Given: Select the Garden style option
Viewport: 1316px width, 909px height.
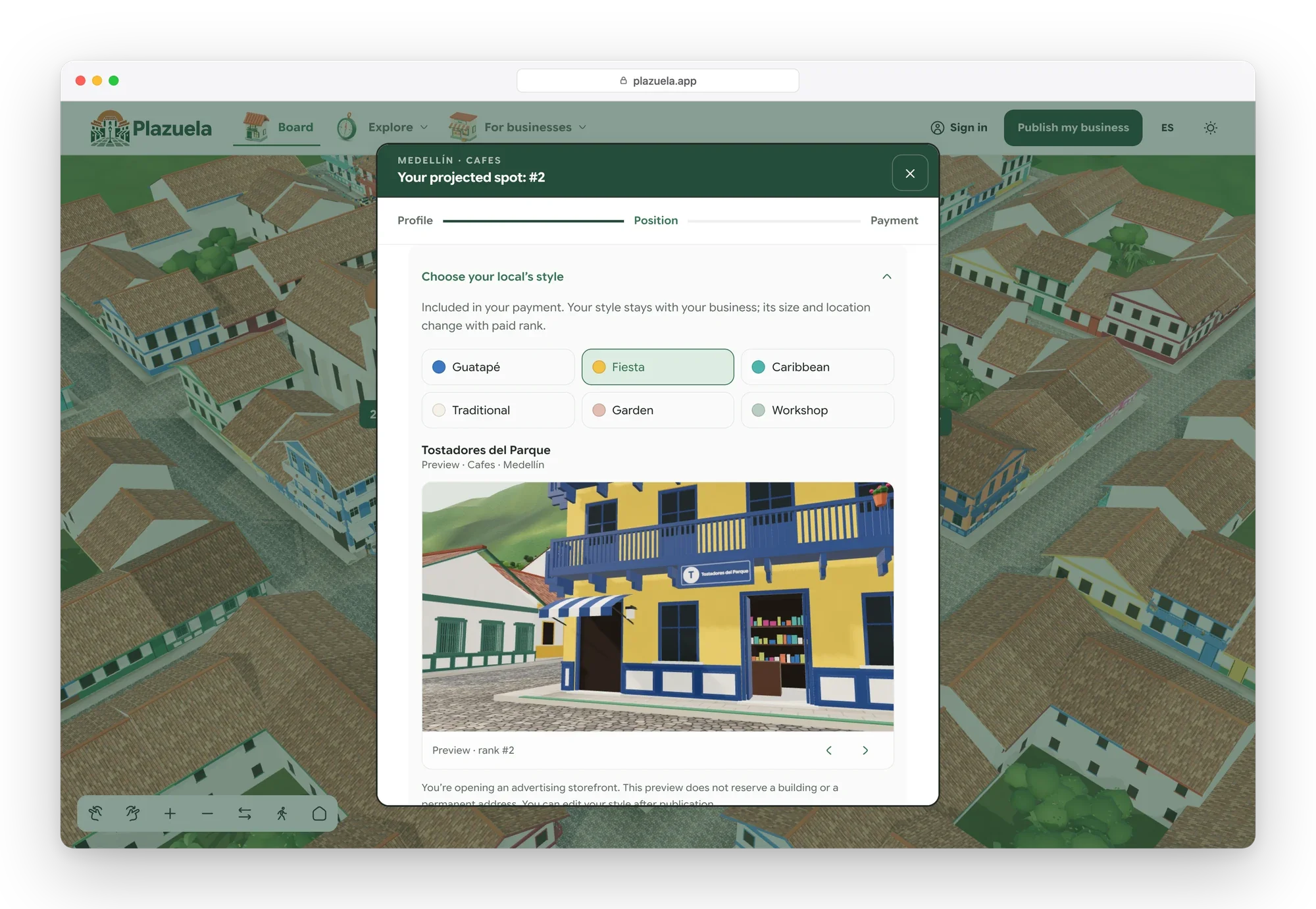Looking at the screenshot, I should pyautogui.click(x=658, y=410).
